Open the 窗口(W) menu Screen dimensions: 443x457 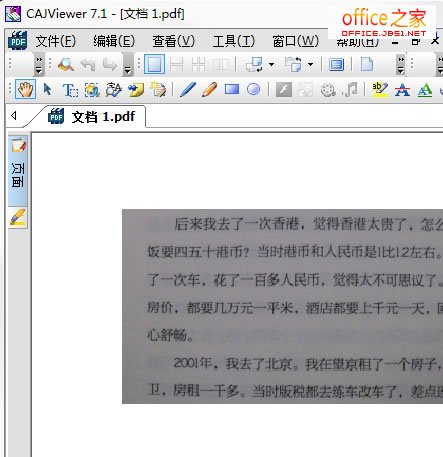pyautogui.click(x=295, y=41)
